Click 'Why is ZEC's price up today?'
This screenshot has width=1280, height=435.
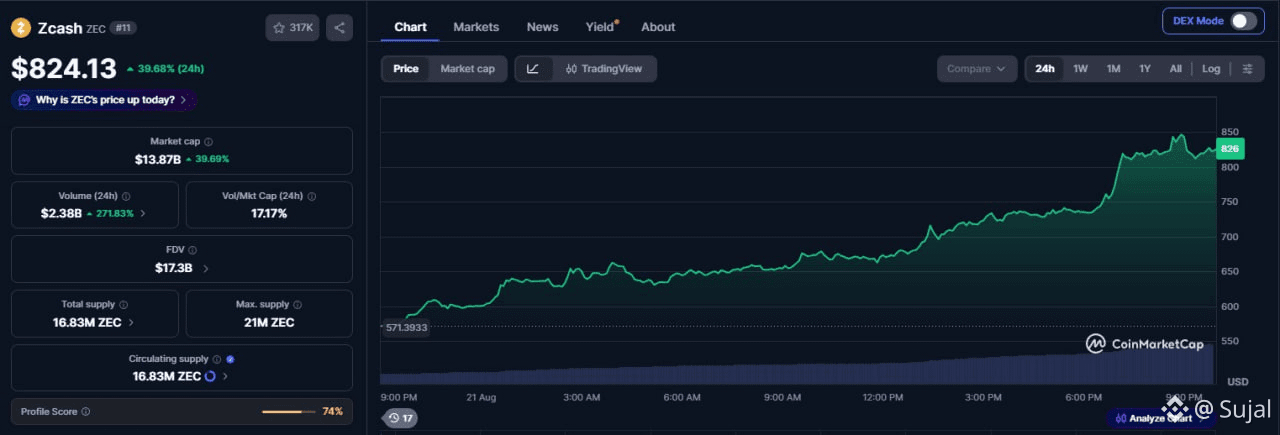104,100
